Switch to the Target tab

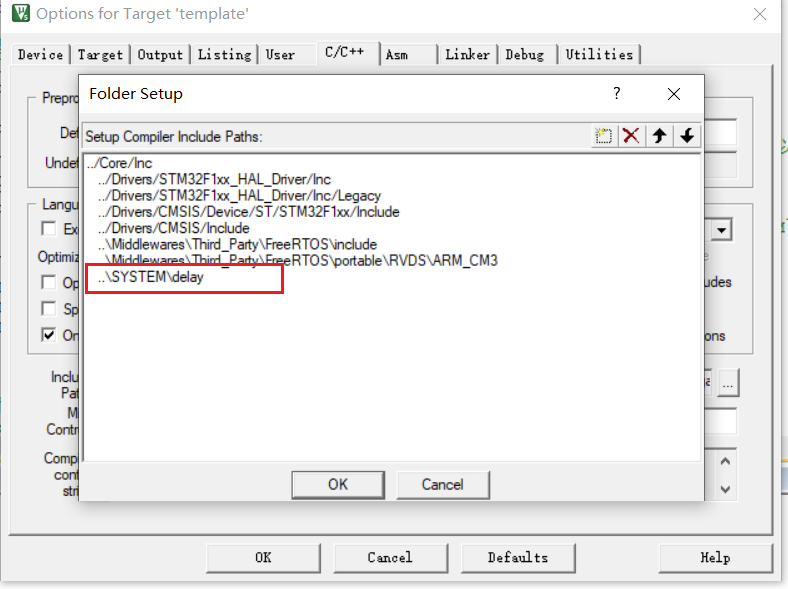tap(100, 54)
